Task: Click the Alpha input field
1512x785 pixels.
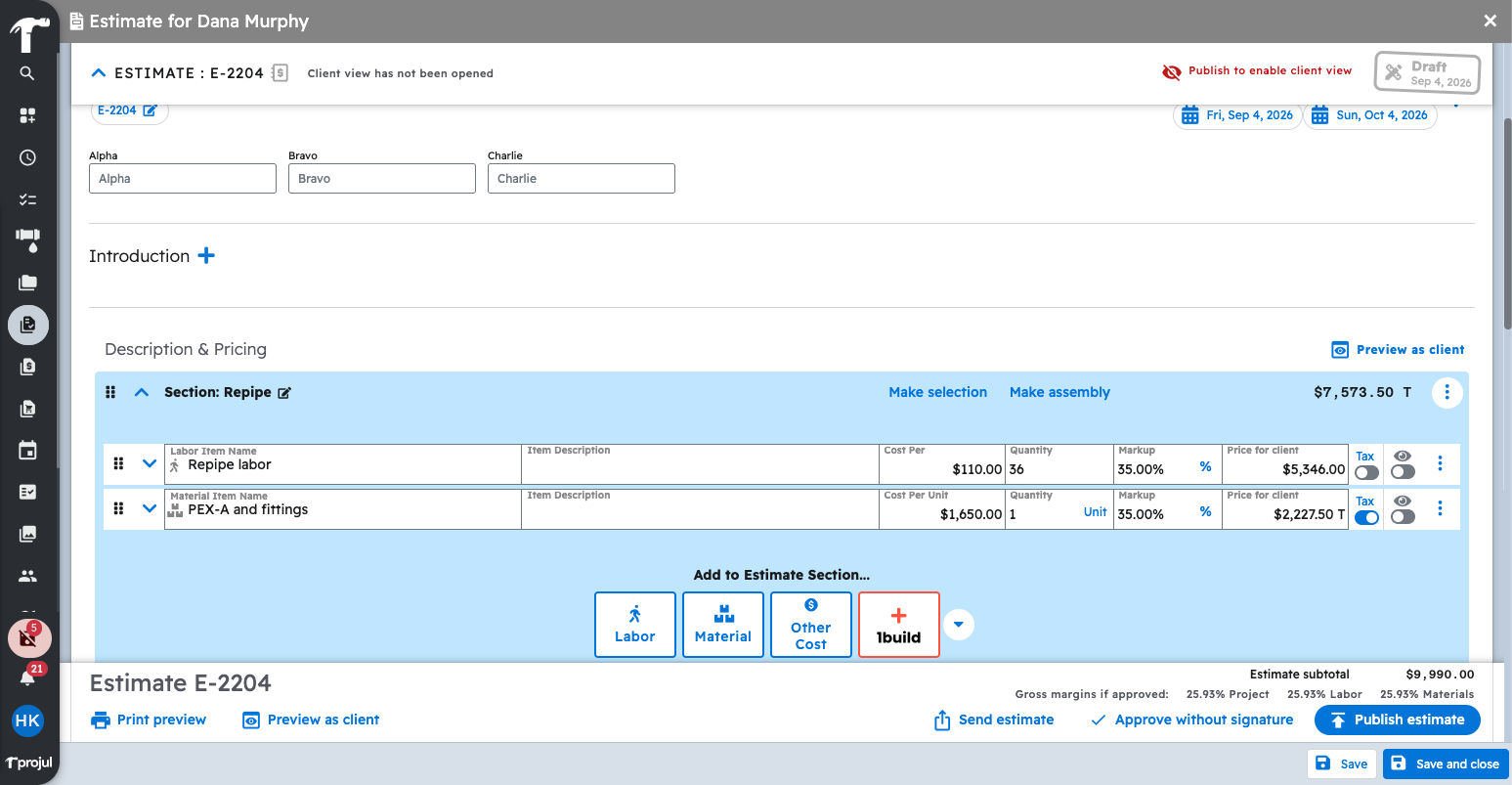Action: (x=183, y=178)
